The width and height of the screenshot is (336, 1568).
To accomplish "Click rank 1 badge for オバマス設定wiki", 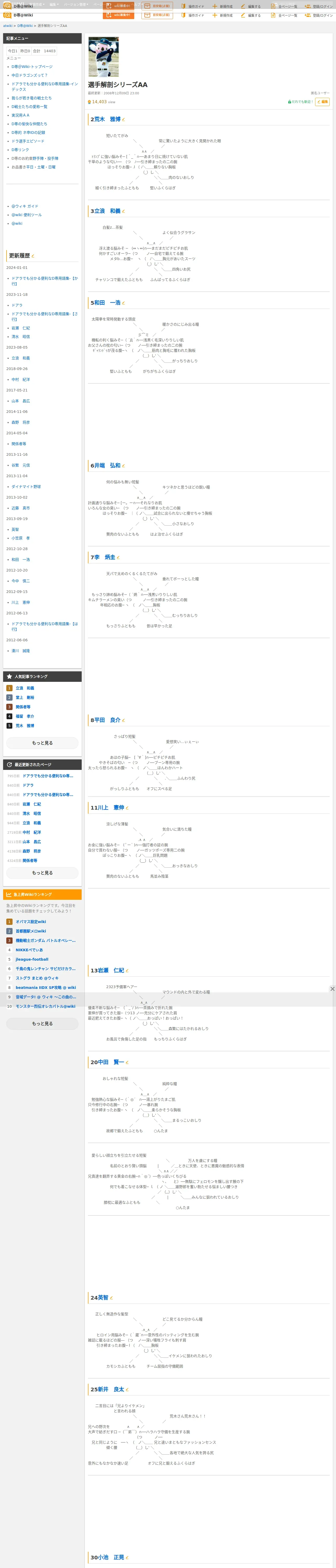I will (x=9, y=921).
